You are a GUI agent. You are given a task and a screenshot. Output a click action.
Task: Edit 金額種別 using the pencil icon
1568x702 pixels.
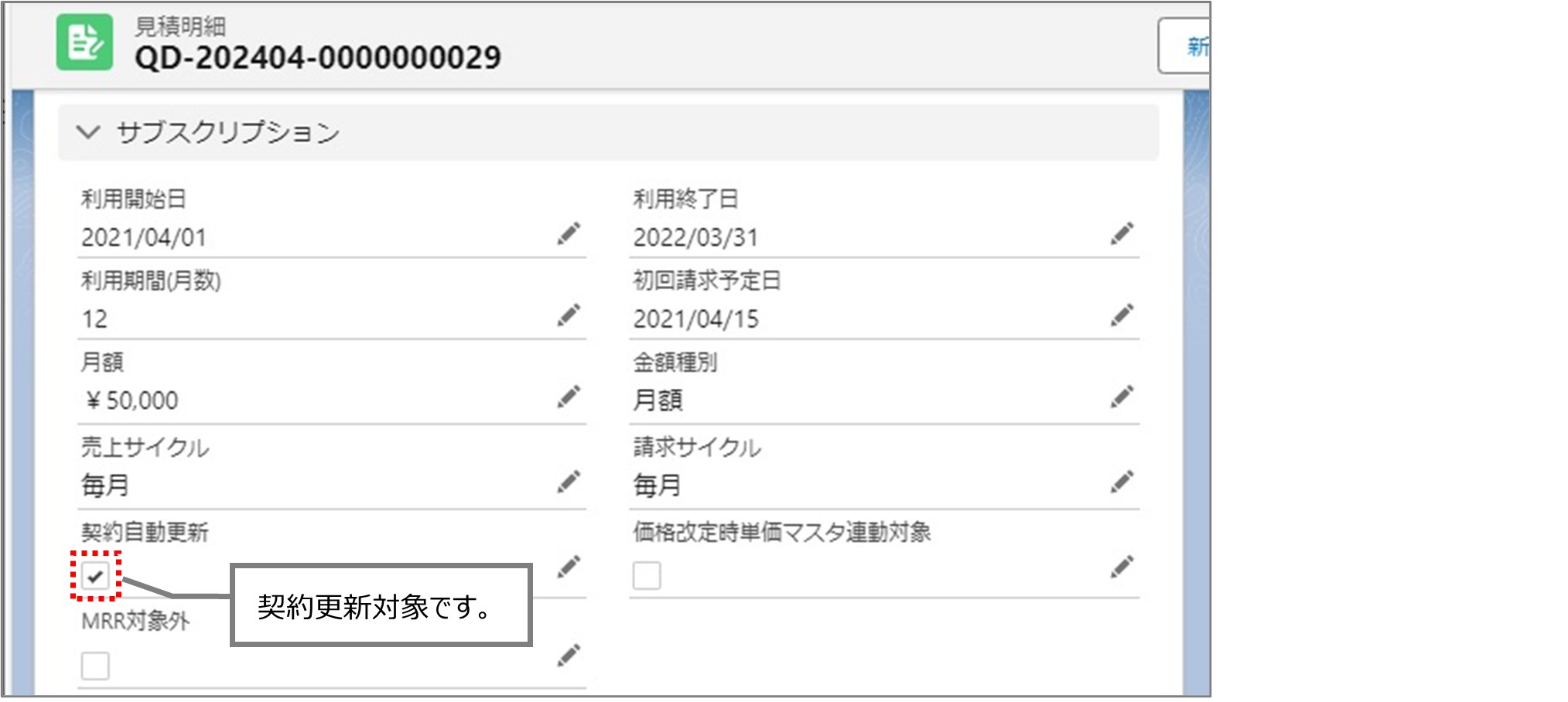coord(1121,397)
